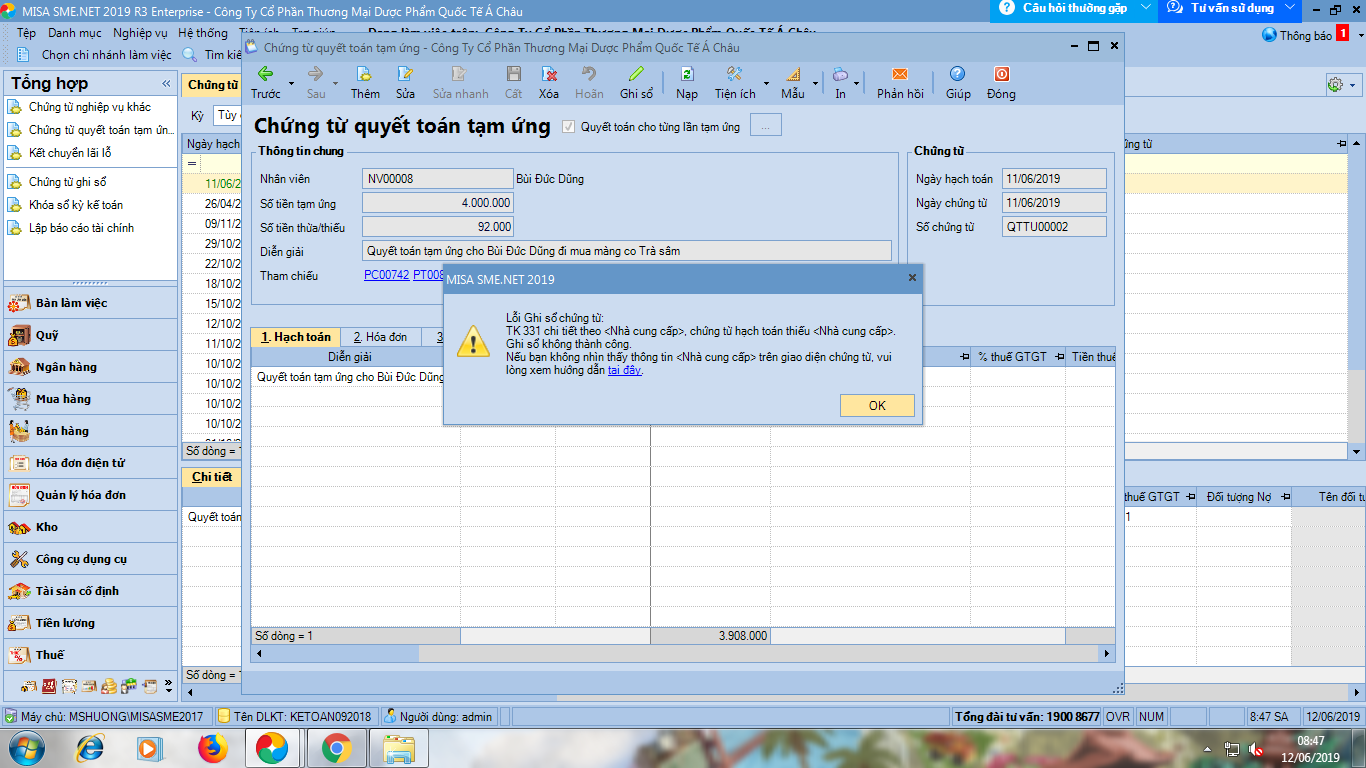Collapse the Tổng hợp sidebar panel

pos(166,83)
